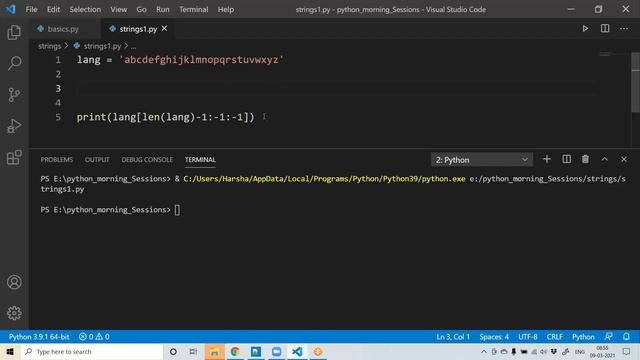Open Windows Action Center notifications
Screen dimensions: 640x360
click(x=627, y=351)
